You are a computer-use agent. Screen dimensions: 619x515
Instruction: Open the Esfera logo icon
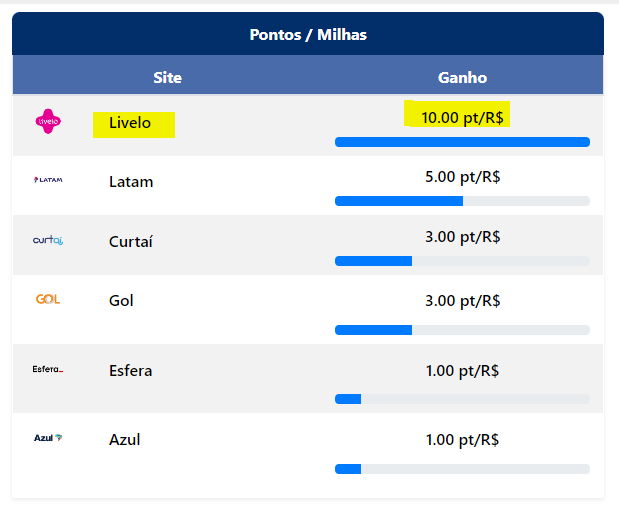[48, 369]
